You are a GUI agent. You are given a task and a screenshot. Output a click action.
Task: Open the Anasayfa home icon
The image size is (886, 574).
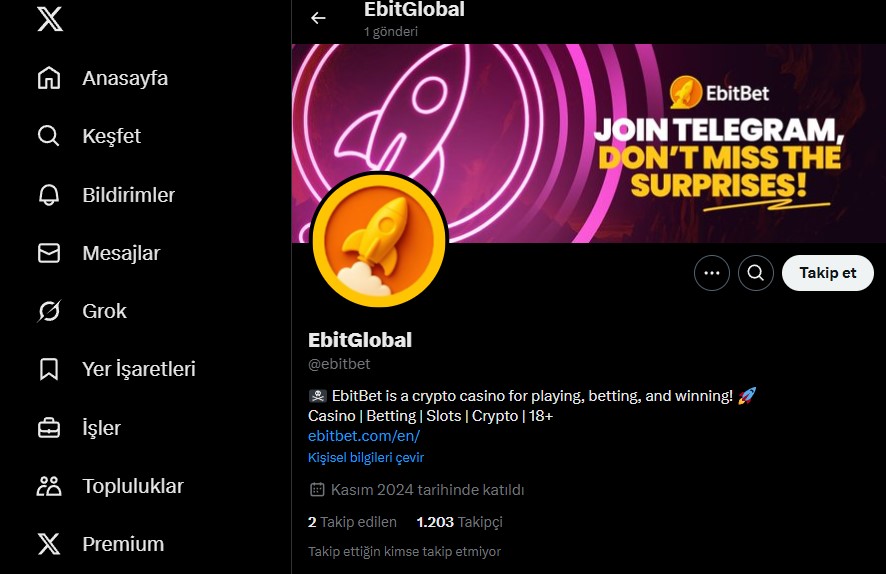click(x=49, y=78)
